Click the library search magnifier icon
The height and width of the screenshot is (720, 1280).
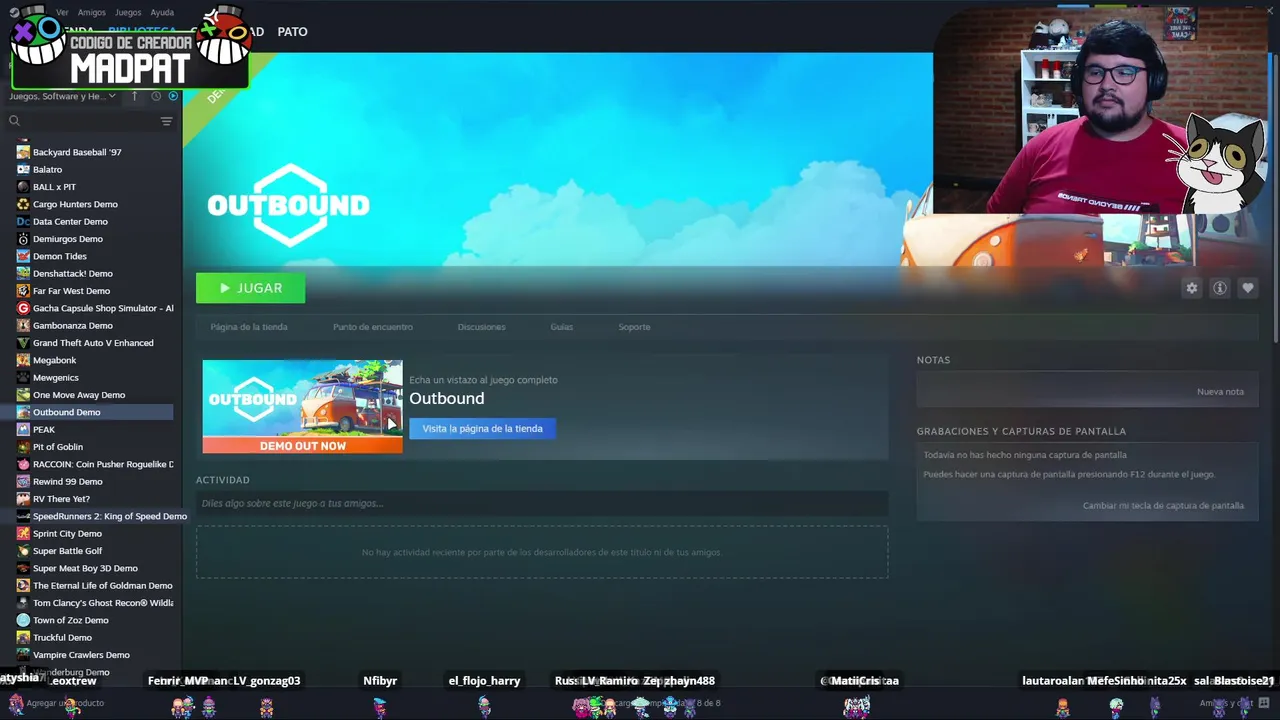tap(14, 121)
